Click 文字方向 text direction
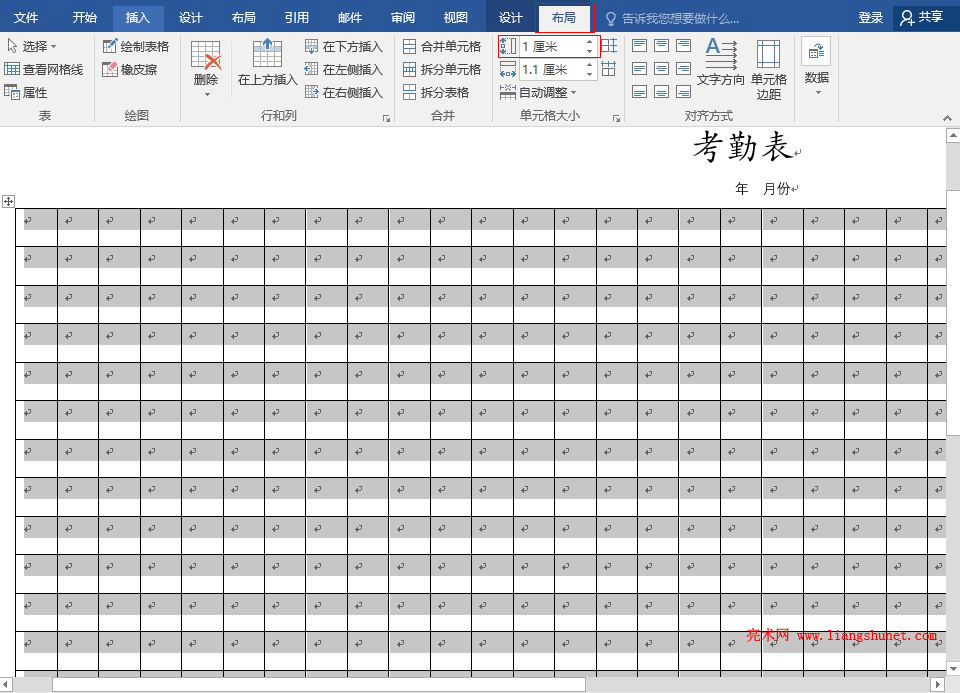This screenshot has width=960, height=693. 721,62
